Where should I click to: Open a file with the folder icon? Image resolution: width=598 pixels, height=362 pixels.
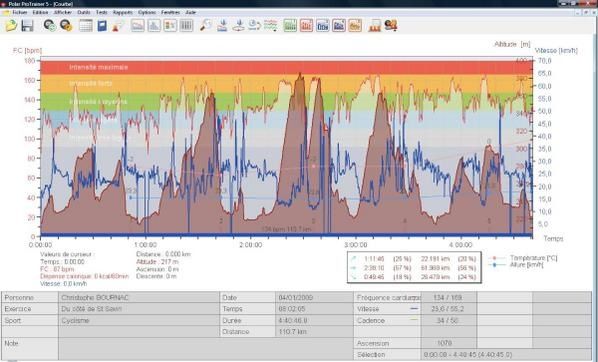[x=11, y=26]
